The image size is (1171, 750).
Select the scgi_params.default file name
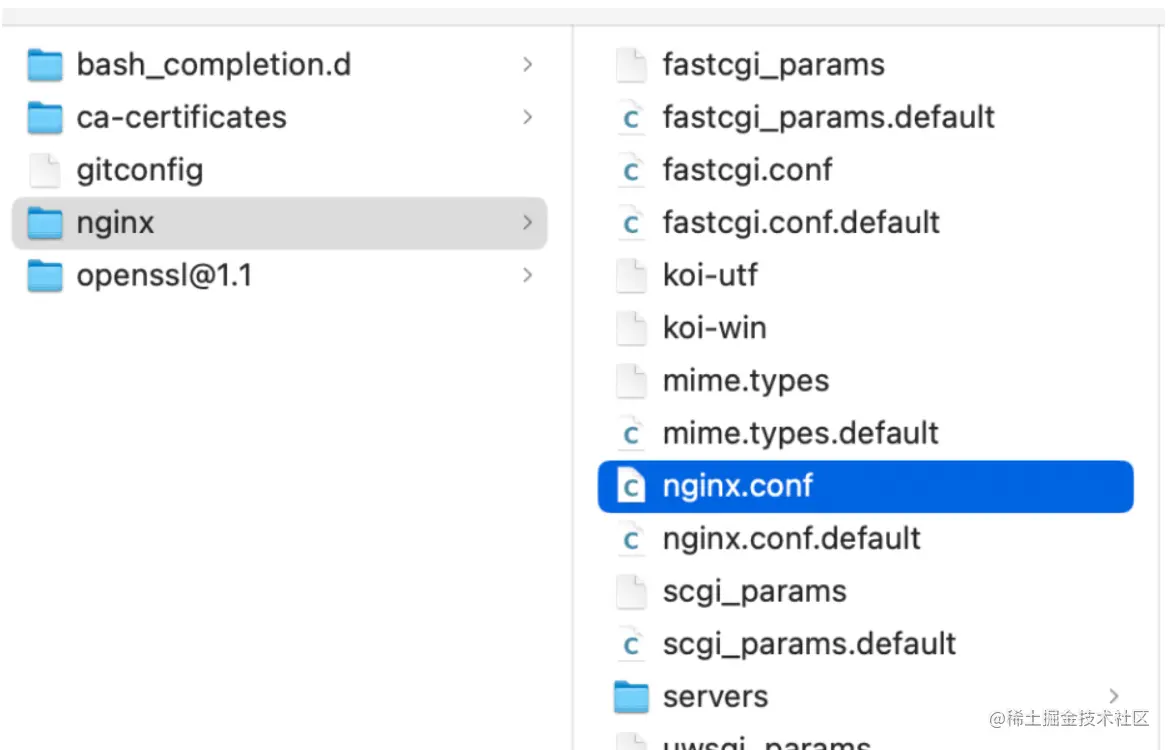(x=809, y=644)
